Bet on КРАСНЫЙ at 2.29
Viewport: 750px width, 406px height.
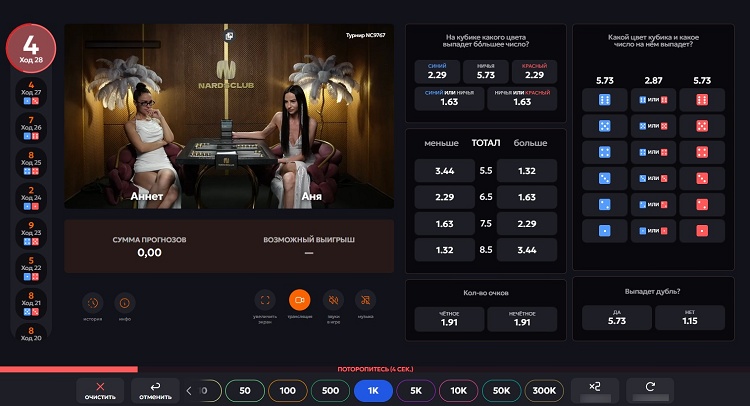[x=534, y=72]
